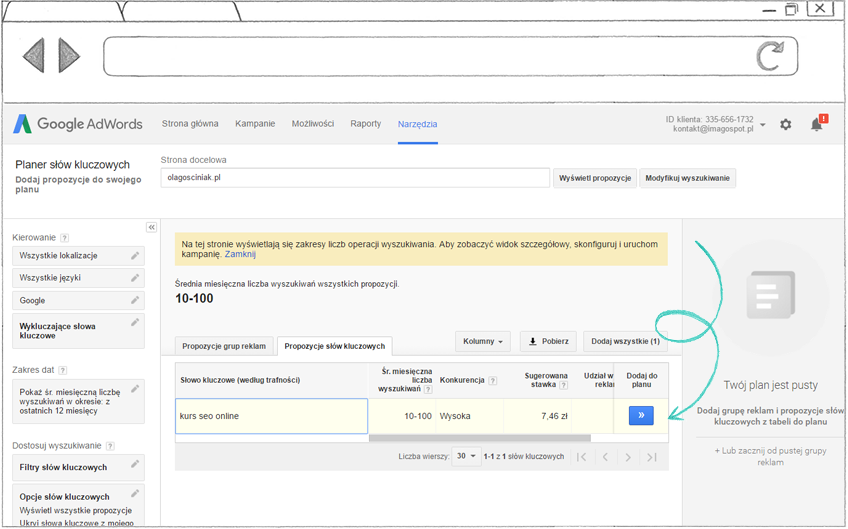
Task: Click the Strona docelowa input field
Action: (355, 177)
